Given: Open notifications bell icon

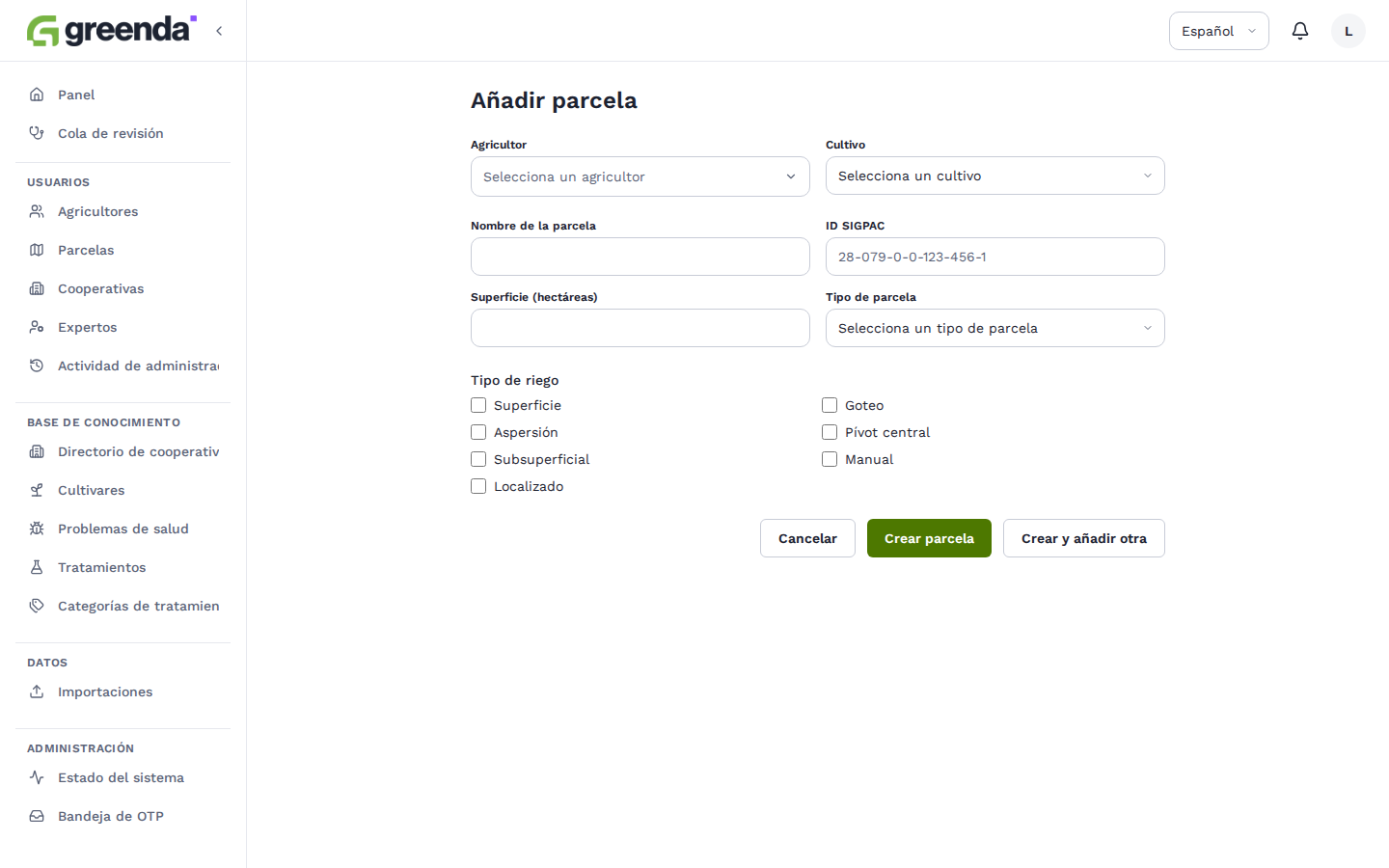Looking at the screenshot, I should (1300, 31).
